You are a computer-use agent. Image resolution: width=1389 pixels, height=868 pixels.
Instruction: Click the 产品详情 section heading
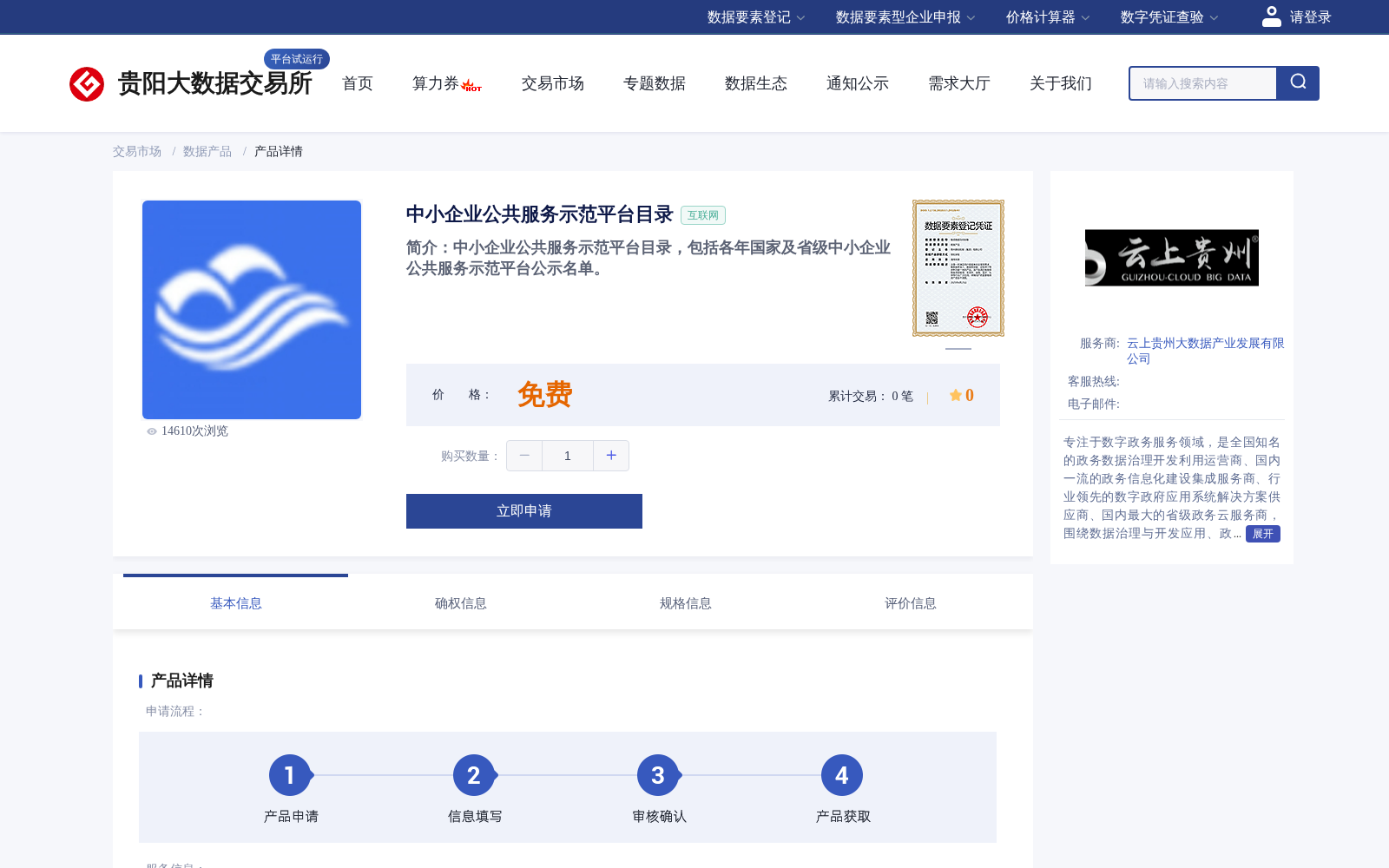pyautogui.click(x=182, y=681)
